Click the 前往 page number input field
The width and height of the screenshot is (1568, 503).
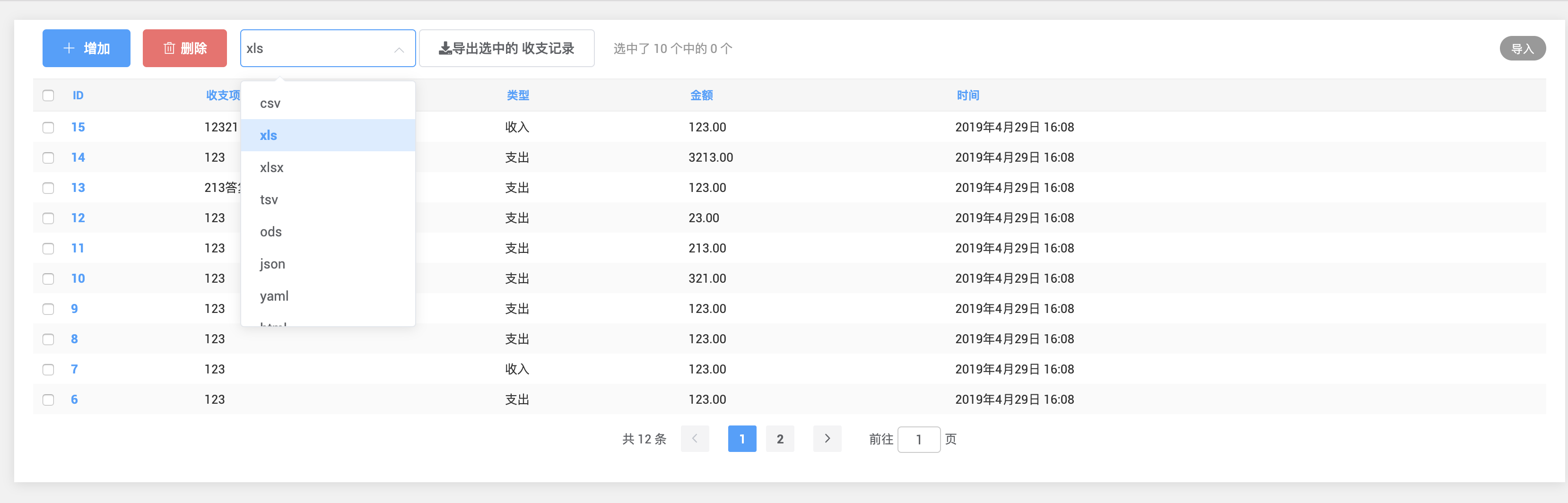point(919,439)
